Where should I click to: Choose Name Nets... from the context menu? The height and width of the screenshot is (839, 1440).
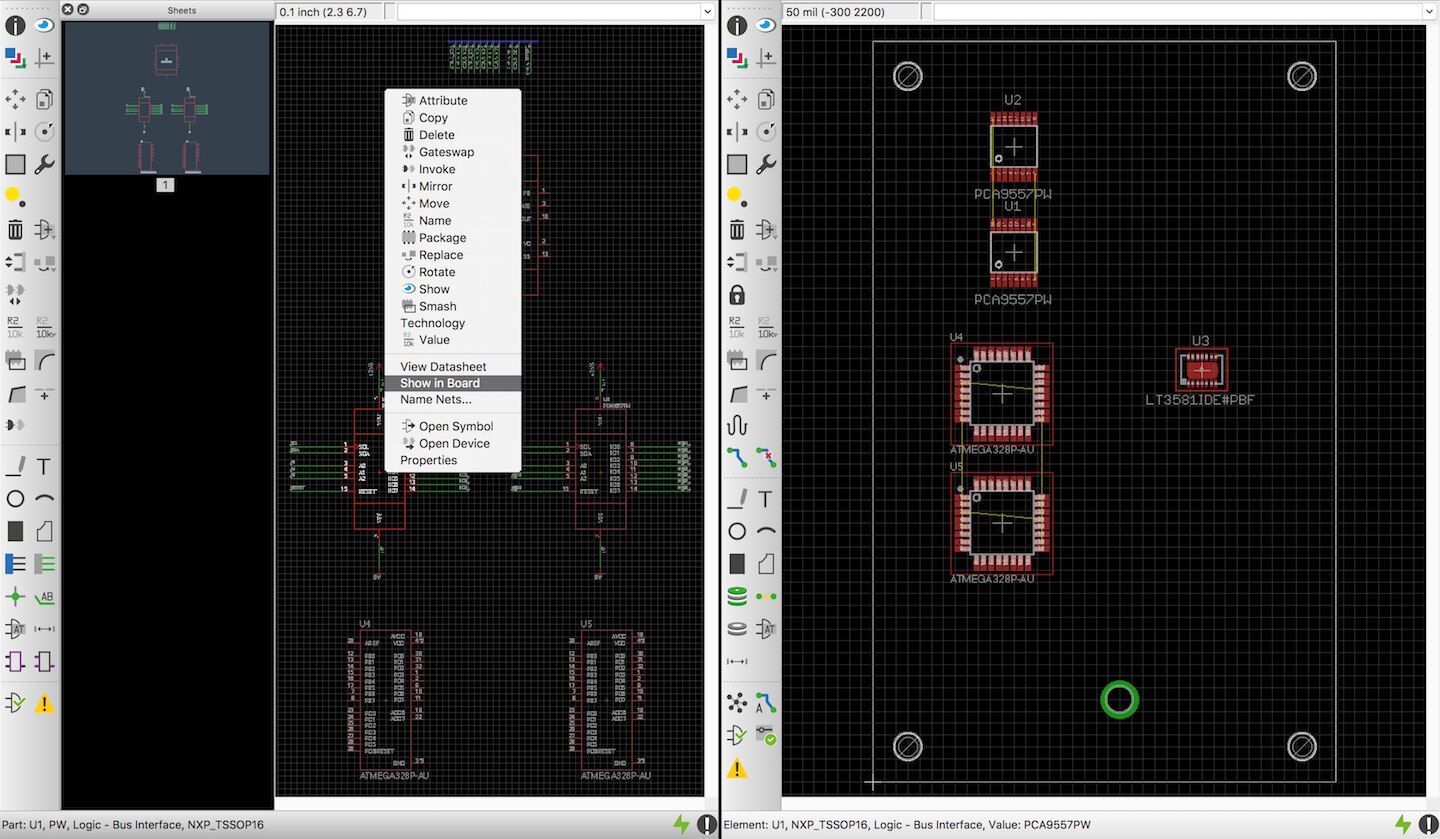coord(453,400)
